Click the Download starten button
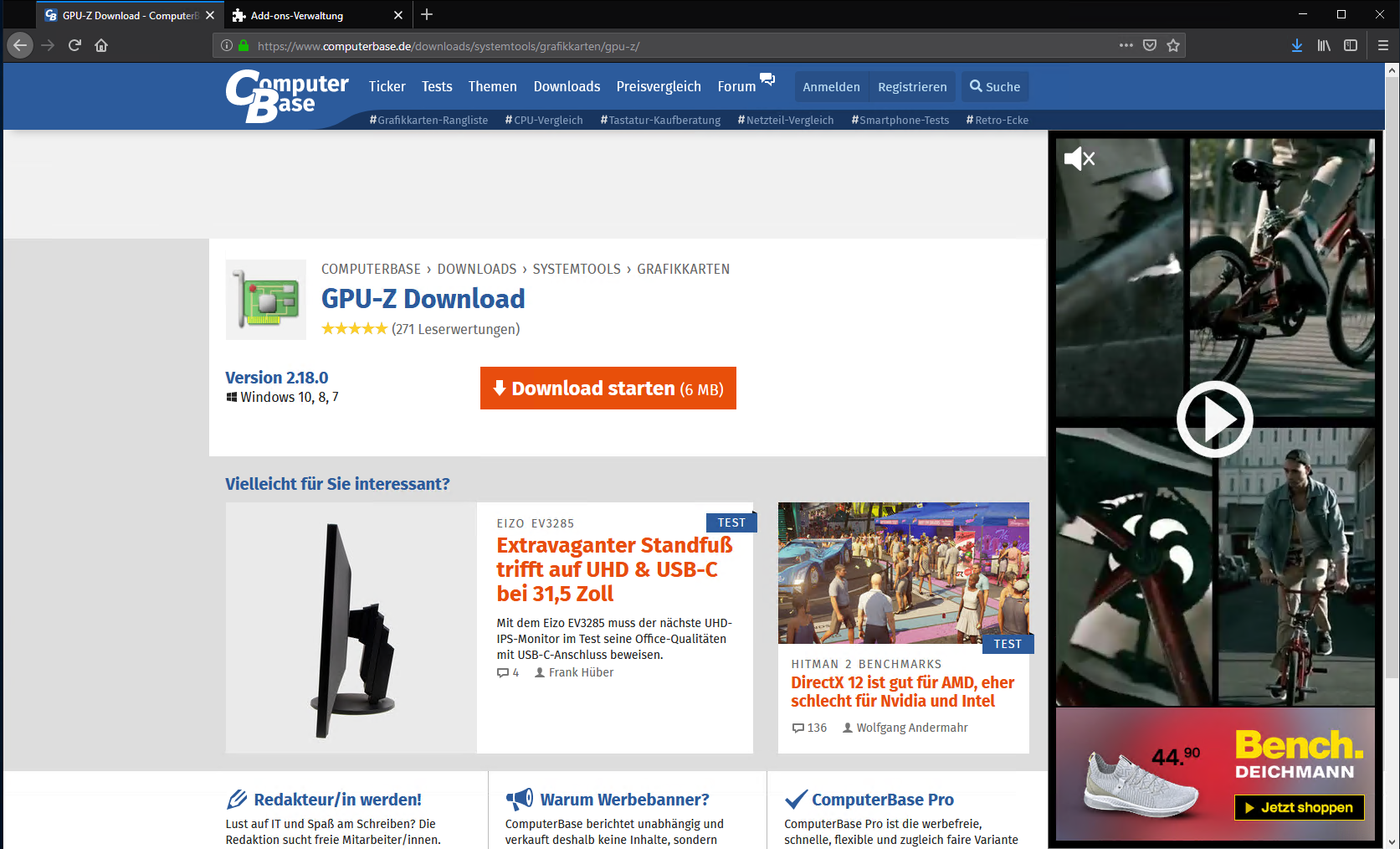Image resolution: width=1400 pixels, height=849 pixels. coord(608,388)
